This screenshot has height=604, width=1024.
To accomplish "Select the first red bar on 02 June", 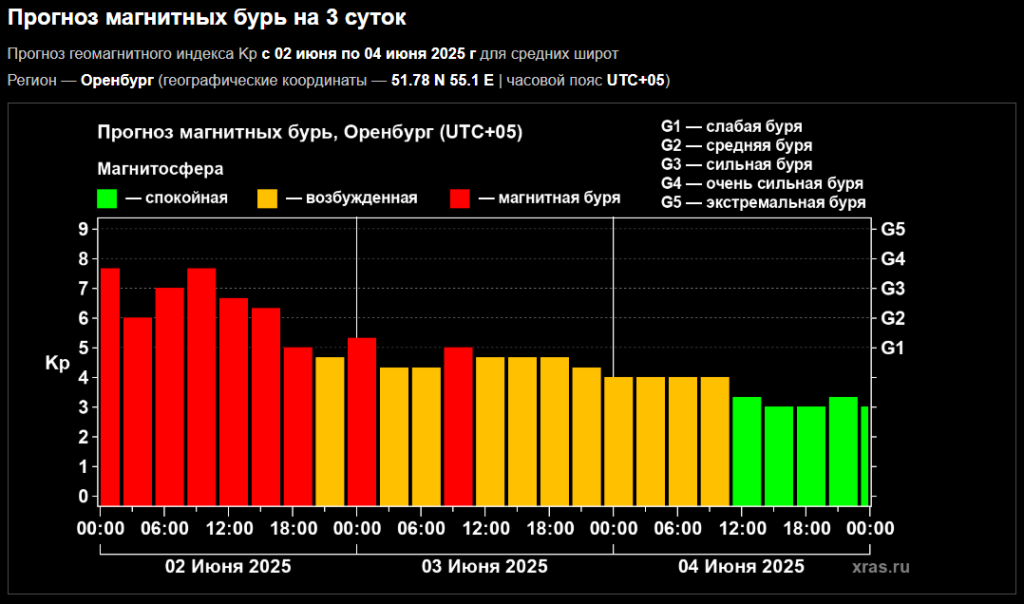I will 110,385.
